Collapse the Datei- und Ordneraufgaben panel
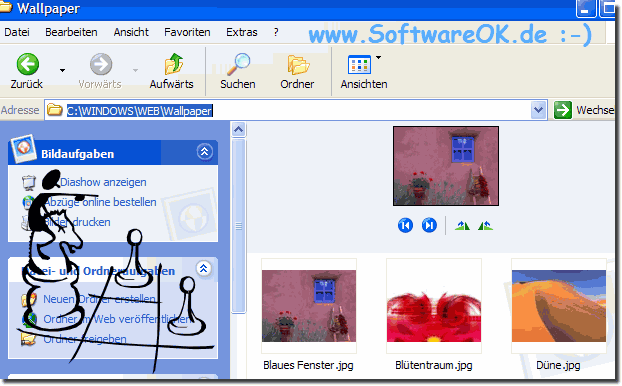The height and width of the screenshot is (386, 622). tap(204, 269)
